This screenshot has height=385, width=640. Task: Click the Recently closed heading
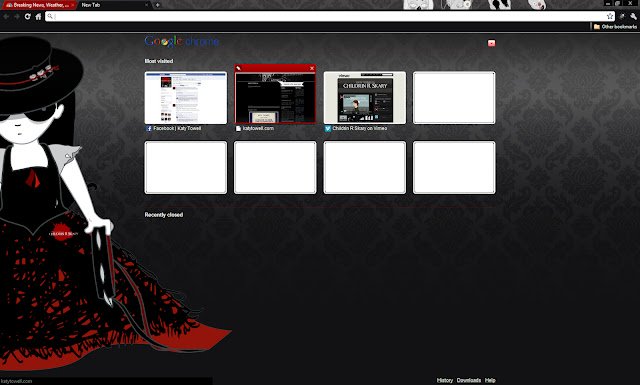[x=164, y=214]
